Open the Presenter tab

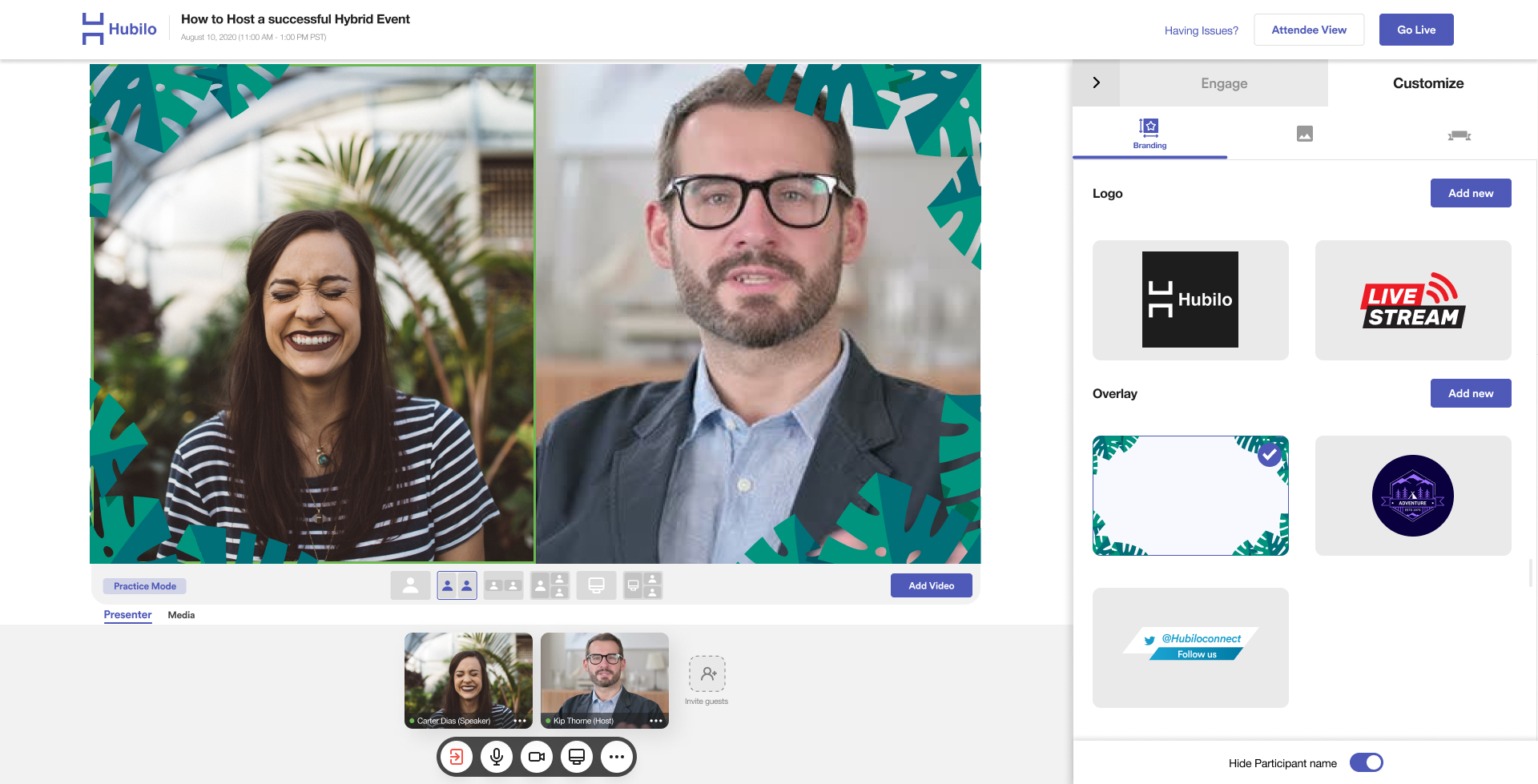(x=127, y=615)
